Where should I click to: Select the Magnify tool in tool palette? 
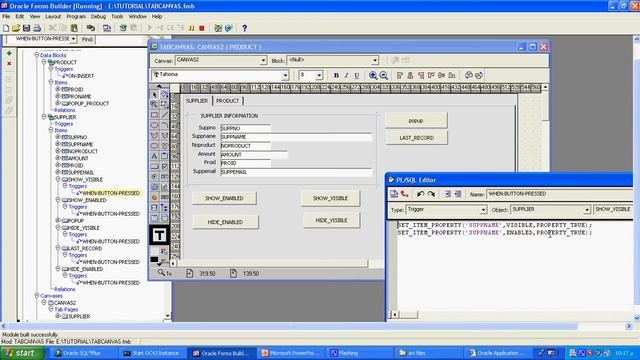[x=154, y=105]
